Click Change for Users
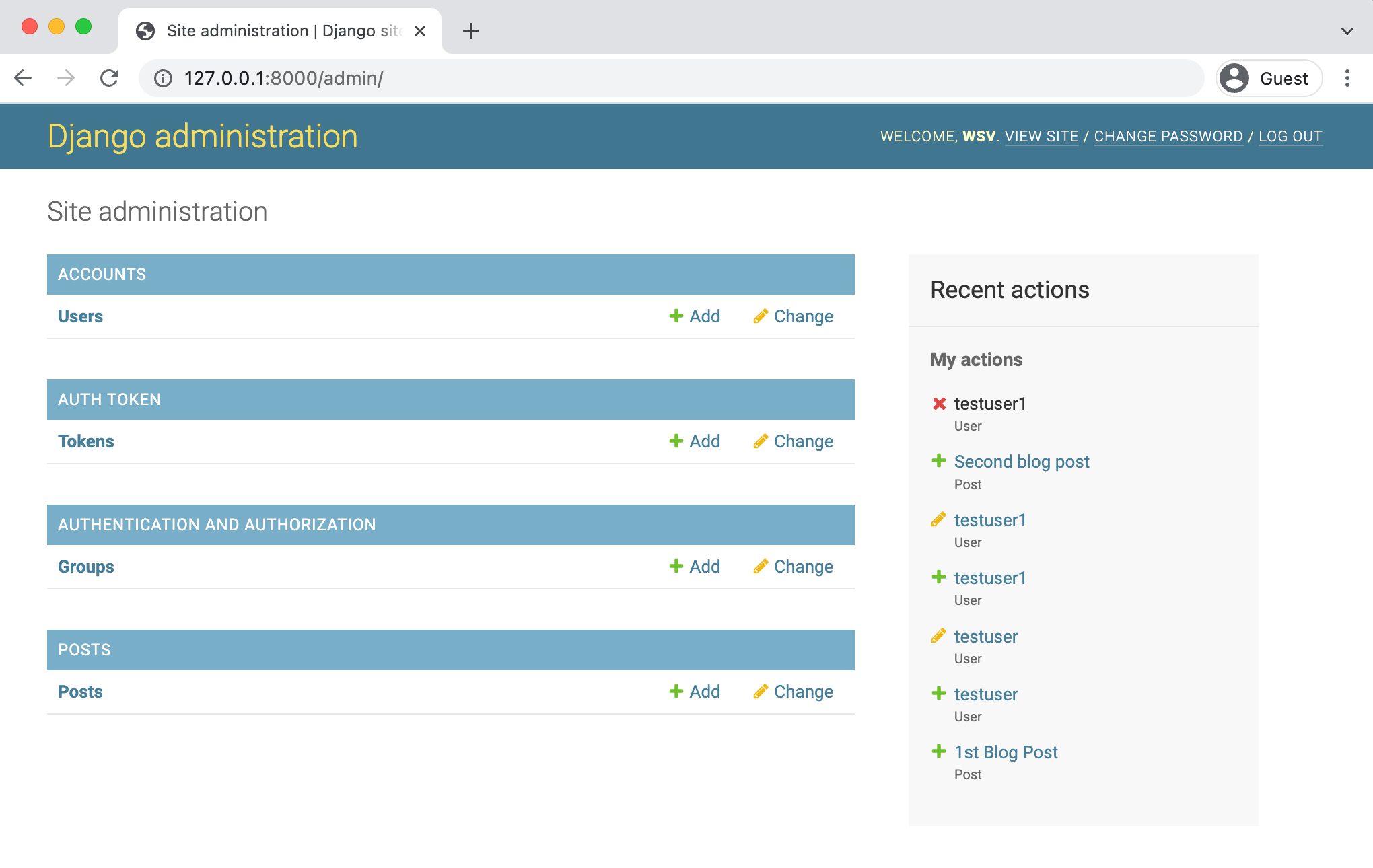This screenshot has width=1373, height=868. click(x=793, y=316)
